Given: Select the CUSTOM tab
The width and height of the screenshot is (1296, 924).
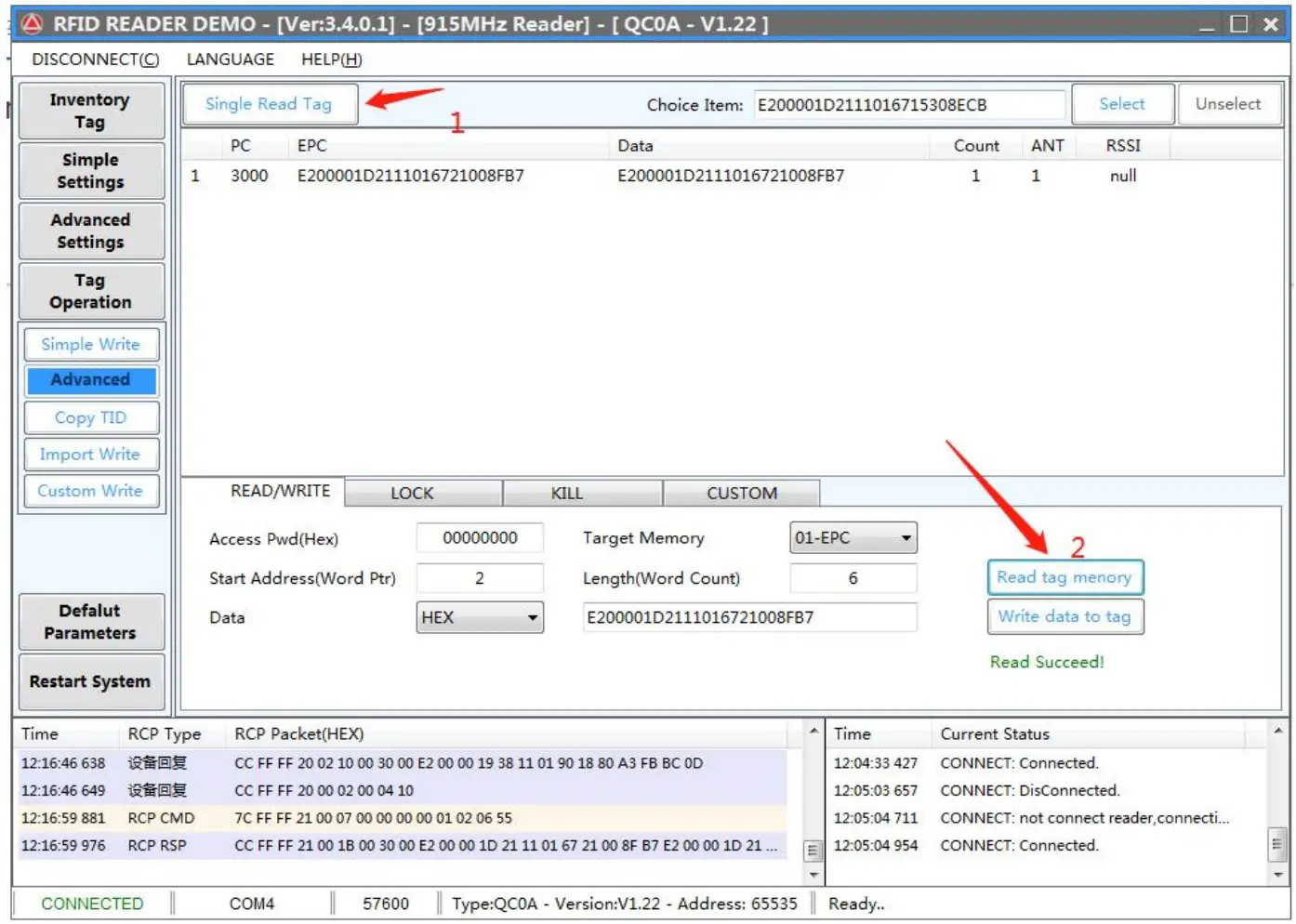Looking at the screenshot, I should (x=741, y=493).
